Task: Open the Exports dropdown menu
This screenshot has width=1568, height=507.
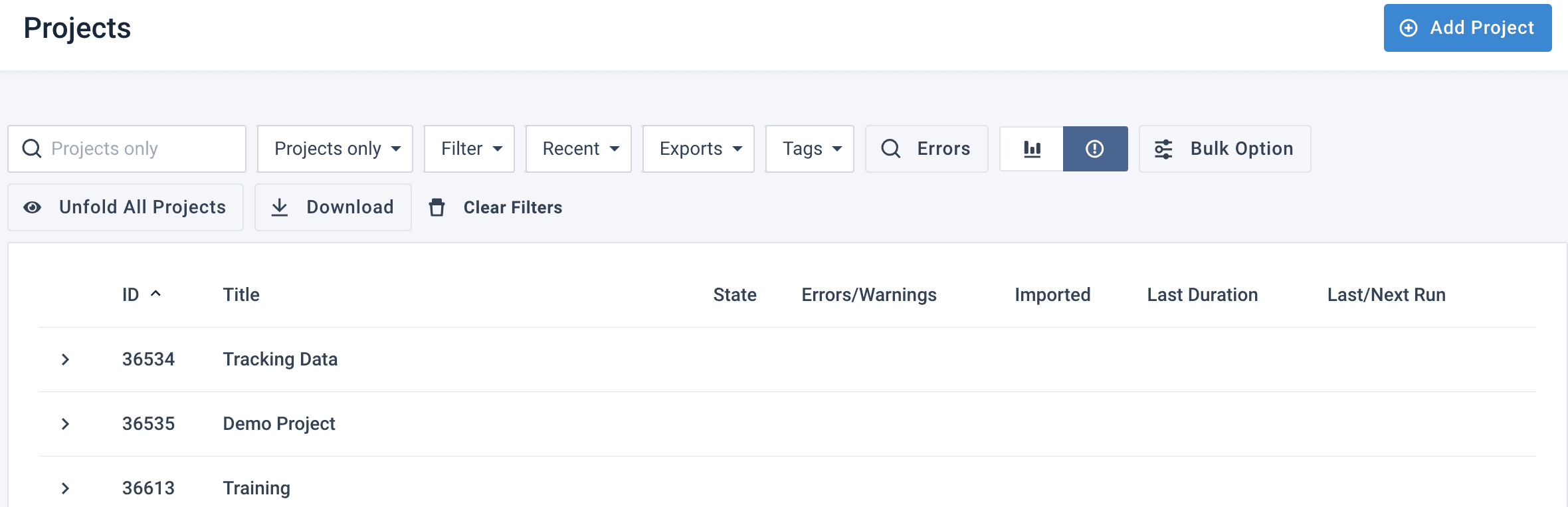Action: (x=698, y=149)
